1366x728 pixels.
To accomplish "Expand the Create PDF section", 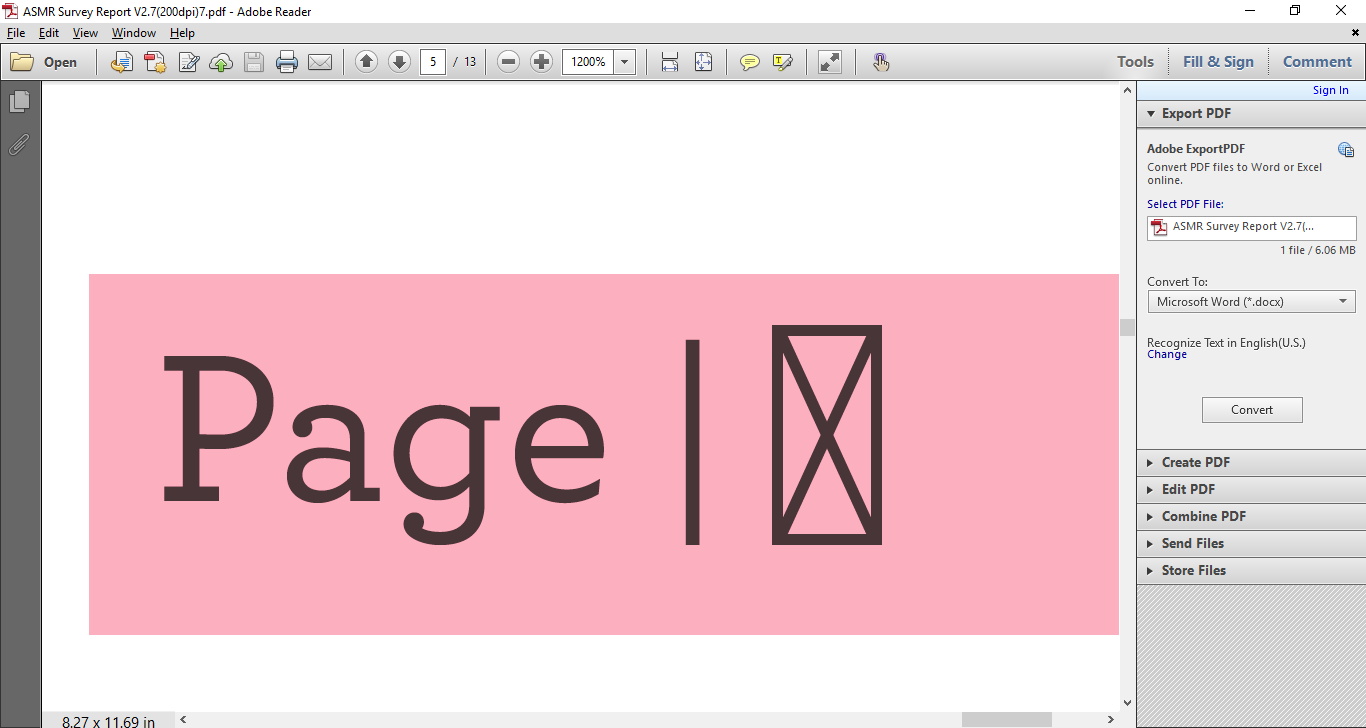I will point(1195,462).
